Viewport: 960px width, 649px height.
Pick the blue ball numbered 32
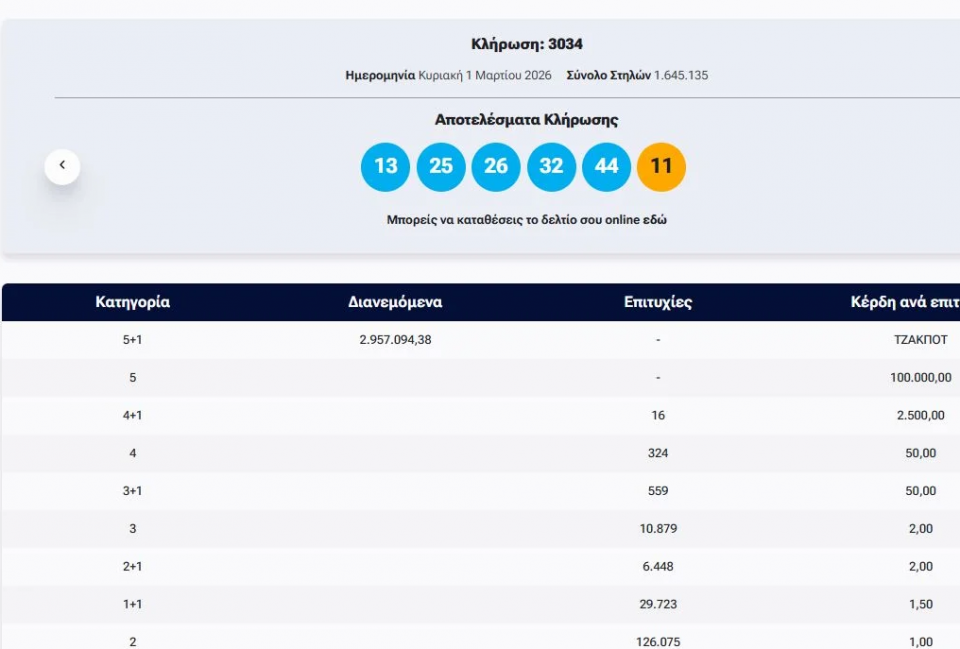[551, 167]
